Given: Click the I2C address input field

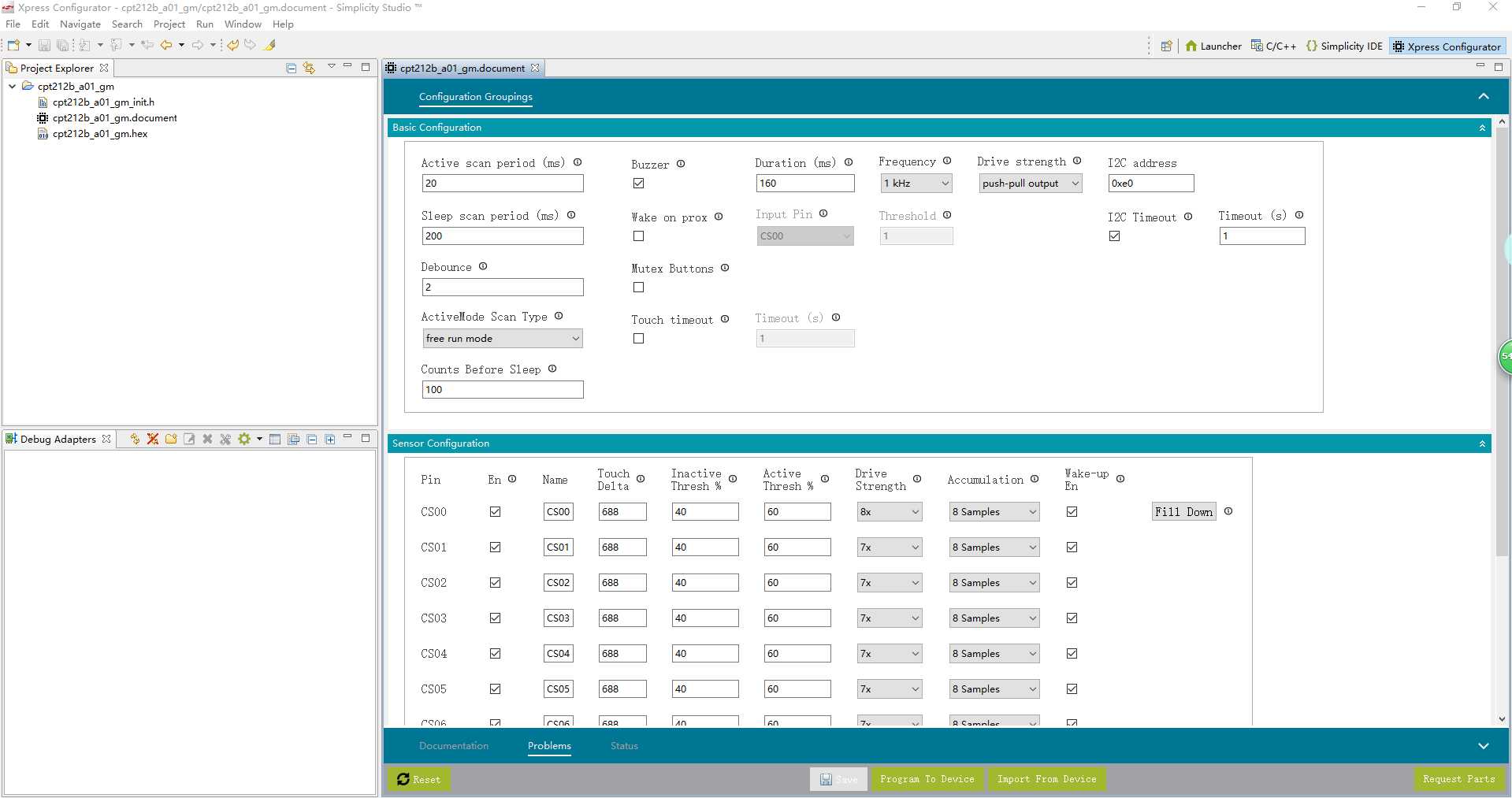Looking at the screenshot, I should tap(1151, 184).
